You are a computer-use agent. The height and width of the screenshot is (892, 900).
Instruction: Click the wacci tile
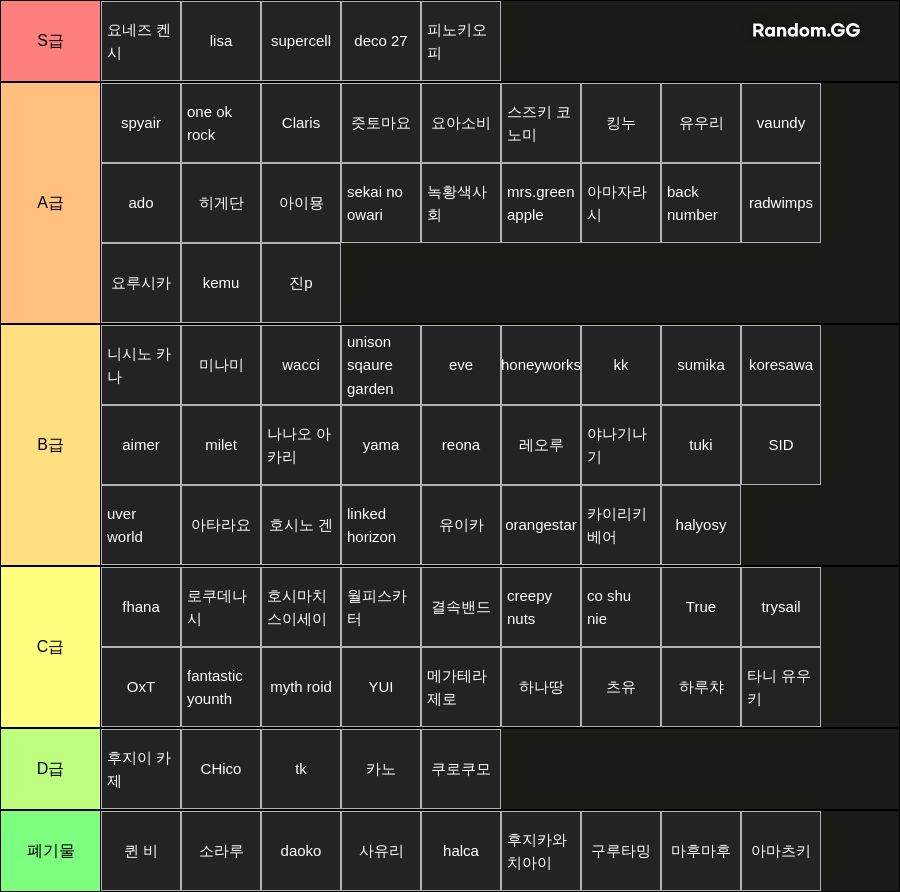point(301,365)
